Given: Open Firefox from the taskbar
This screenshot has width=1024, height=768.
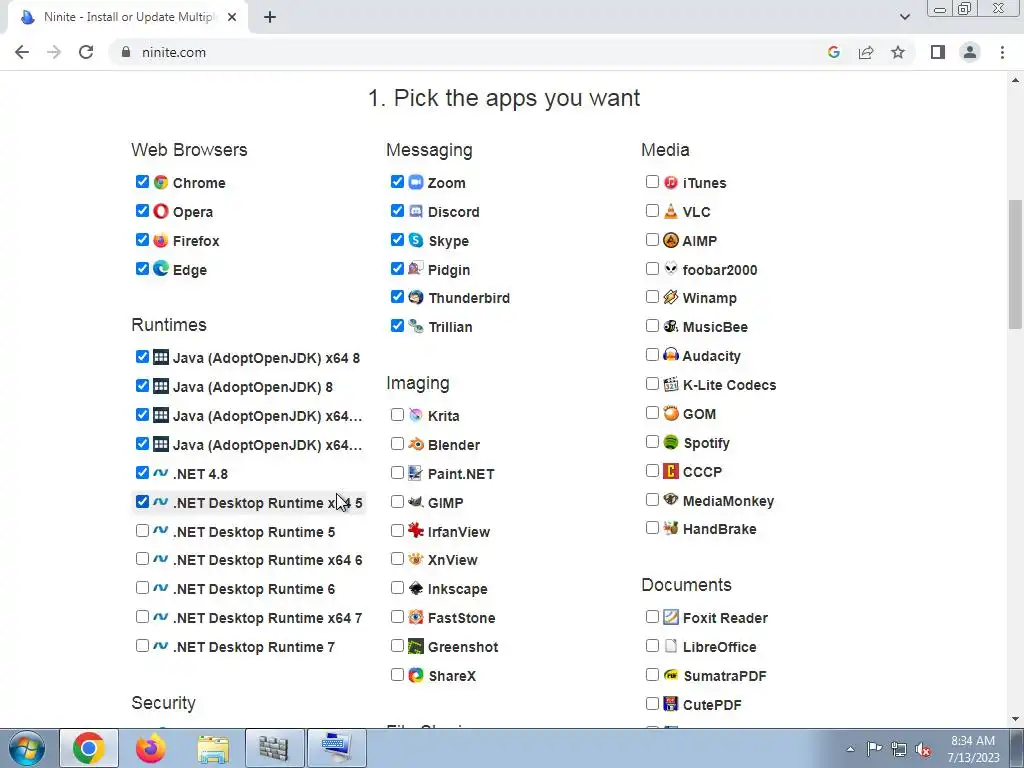Looking at the screenshot, I should coord(151,748).
